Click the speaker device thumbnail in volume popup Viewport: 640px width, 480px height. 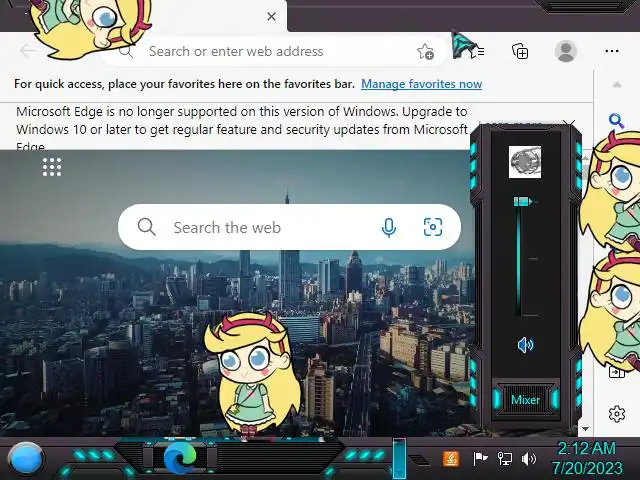coord(525,162)
